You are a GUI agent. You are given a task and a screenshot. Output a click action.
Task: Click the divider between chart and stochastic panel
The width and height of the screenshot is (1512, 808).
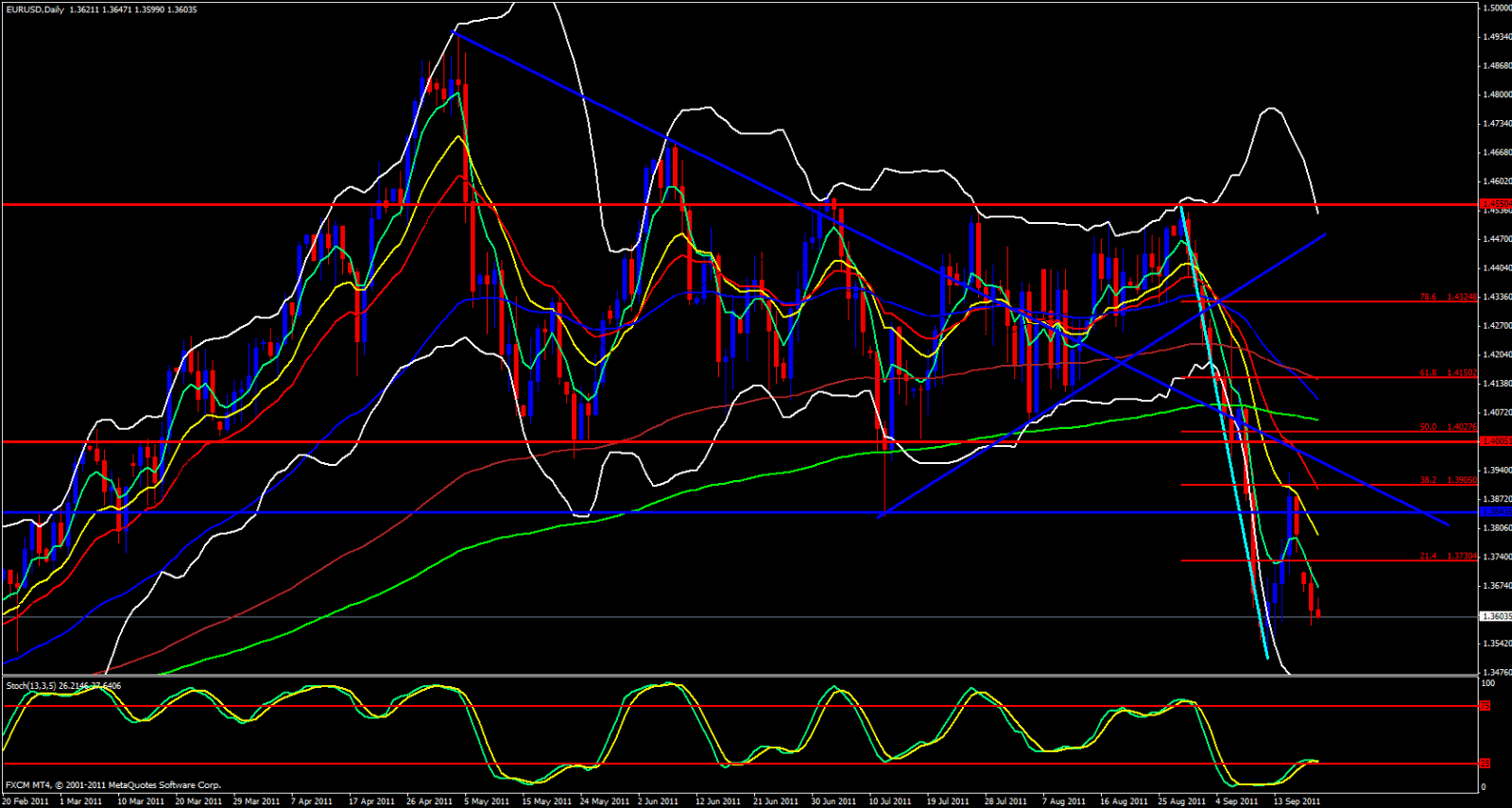[737, 676]
